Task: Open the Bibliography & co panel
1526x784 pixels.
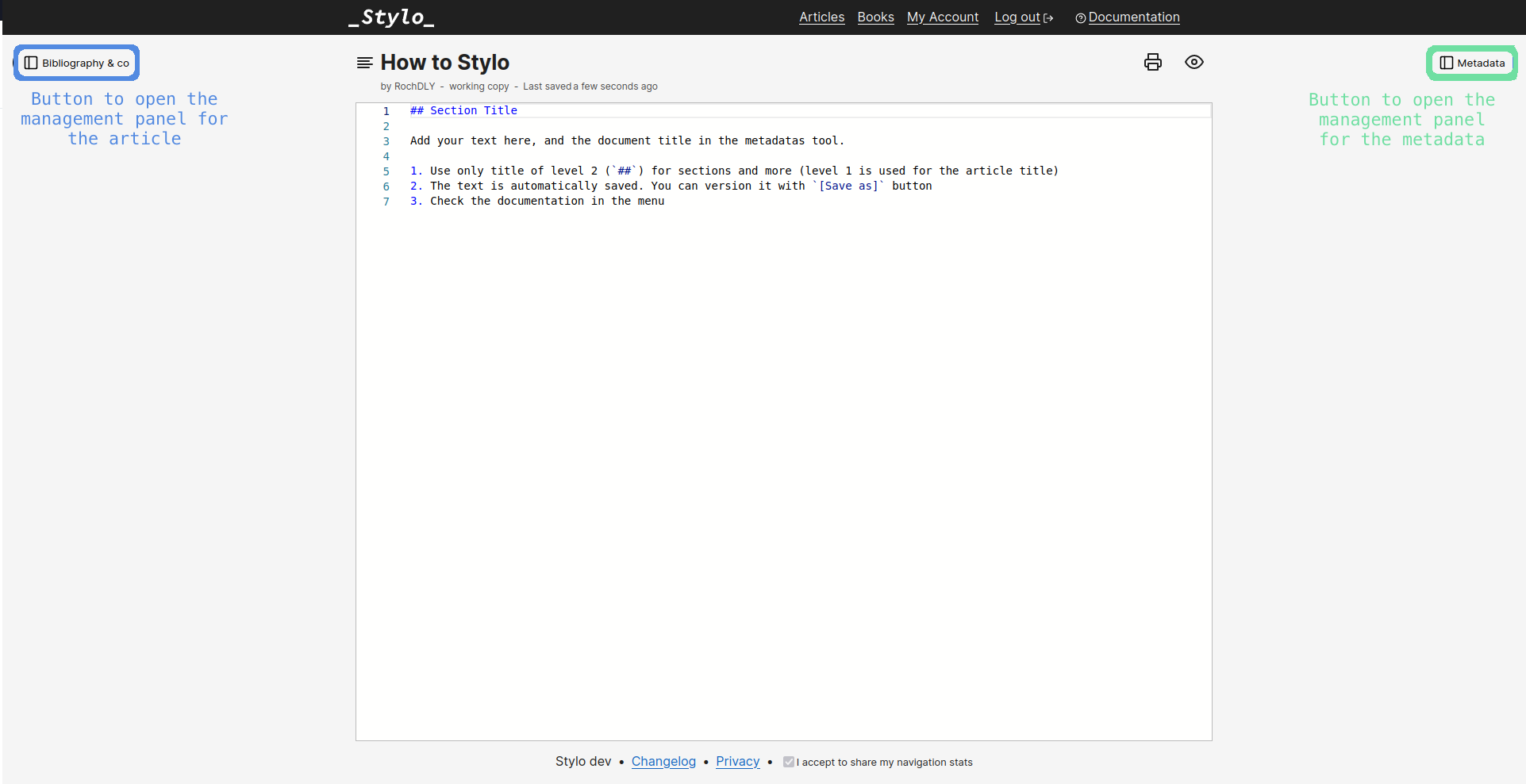Action: pyautogui.click(x=77, y=63)
